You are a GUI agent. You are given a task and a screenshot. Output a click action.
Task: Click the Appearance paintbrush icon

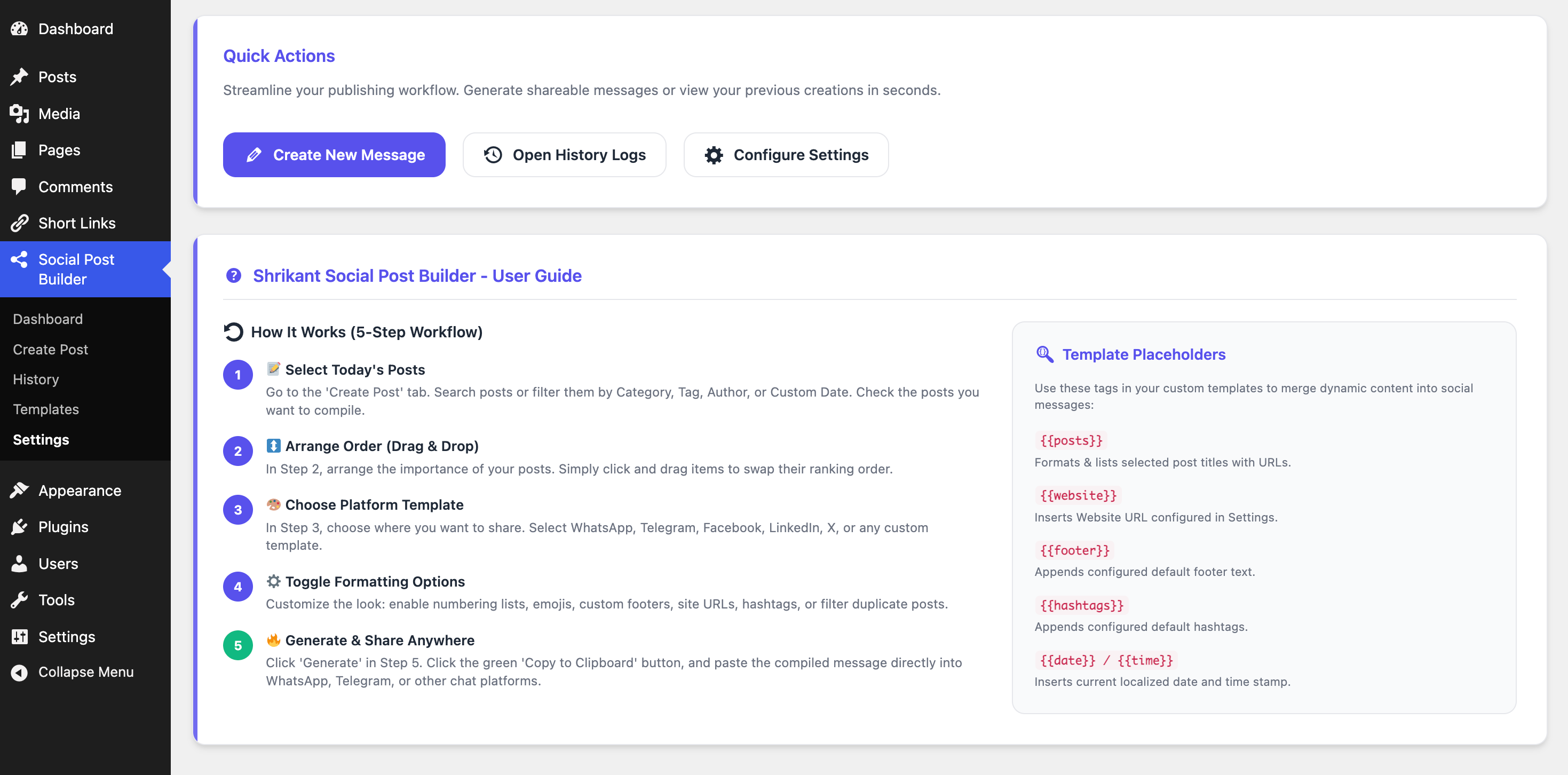pyautogui.click(x=19, y=490)
